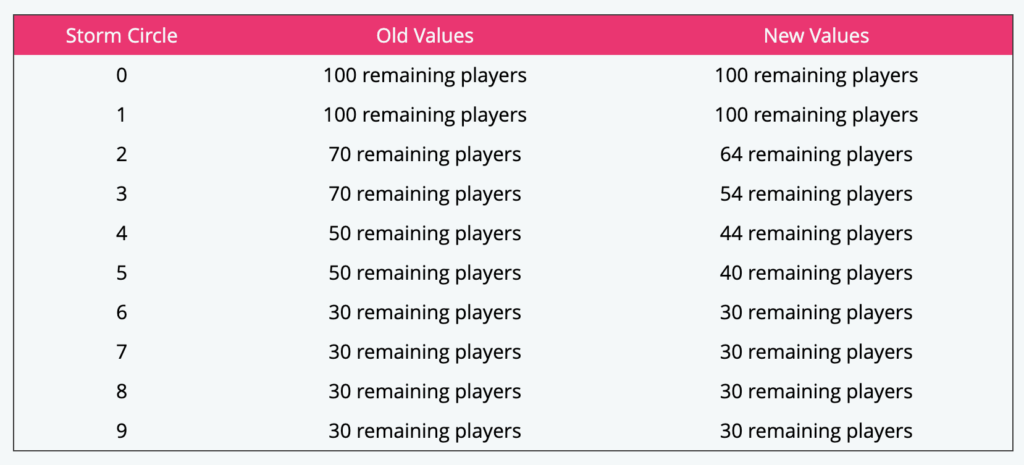Viewport: 1024px width, 465px height.
Task: Select storm circle number 4 cell
Action: pos(121,233)
